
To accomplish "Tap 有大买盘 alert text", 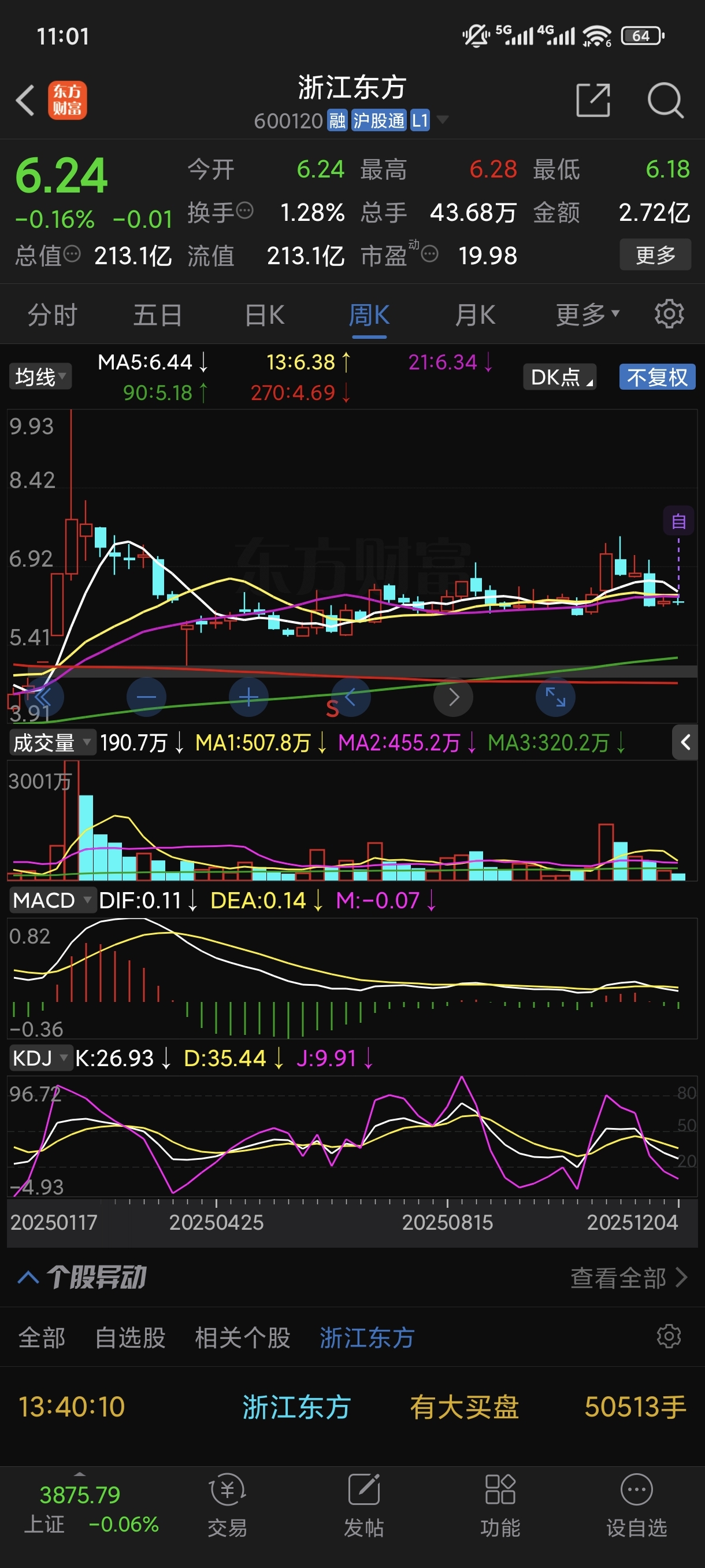I will [464, 1407].
